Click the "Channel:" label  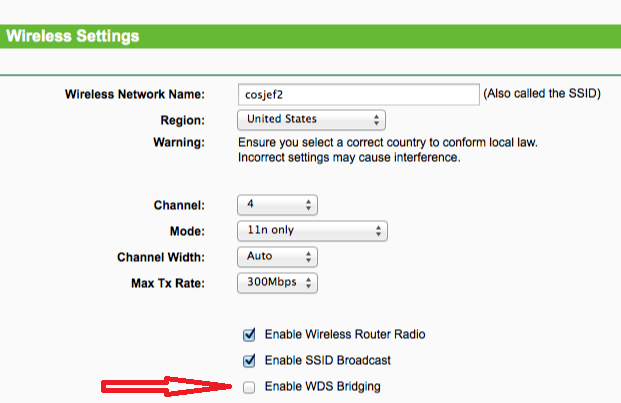(x=178, y=205)
